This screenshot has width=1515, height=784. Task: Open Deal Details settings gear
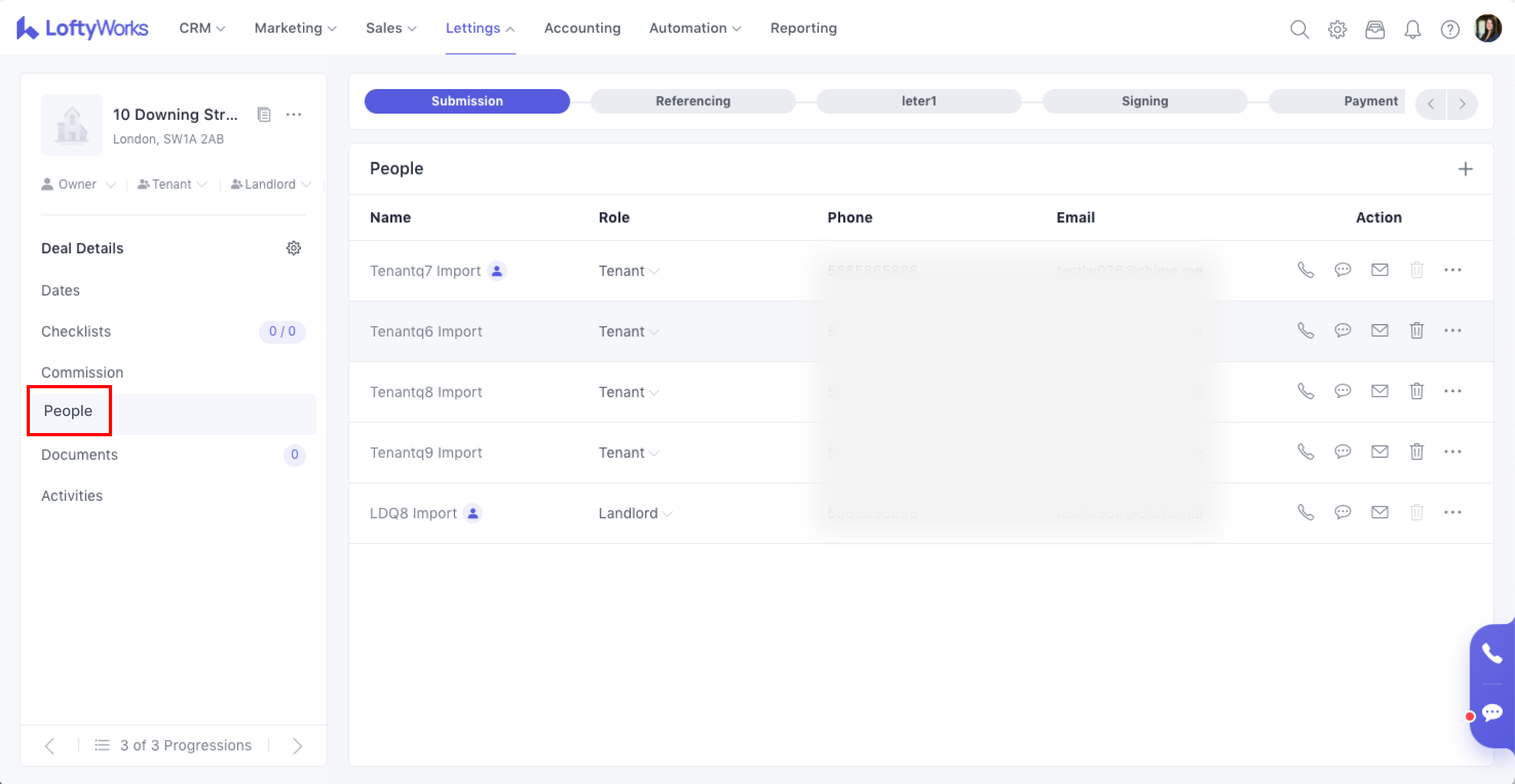pyautogui.click(x=293, y=248)
